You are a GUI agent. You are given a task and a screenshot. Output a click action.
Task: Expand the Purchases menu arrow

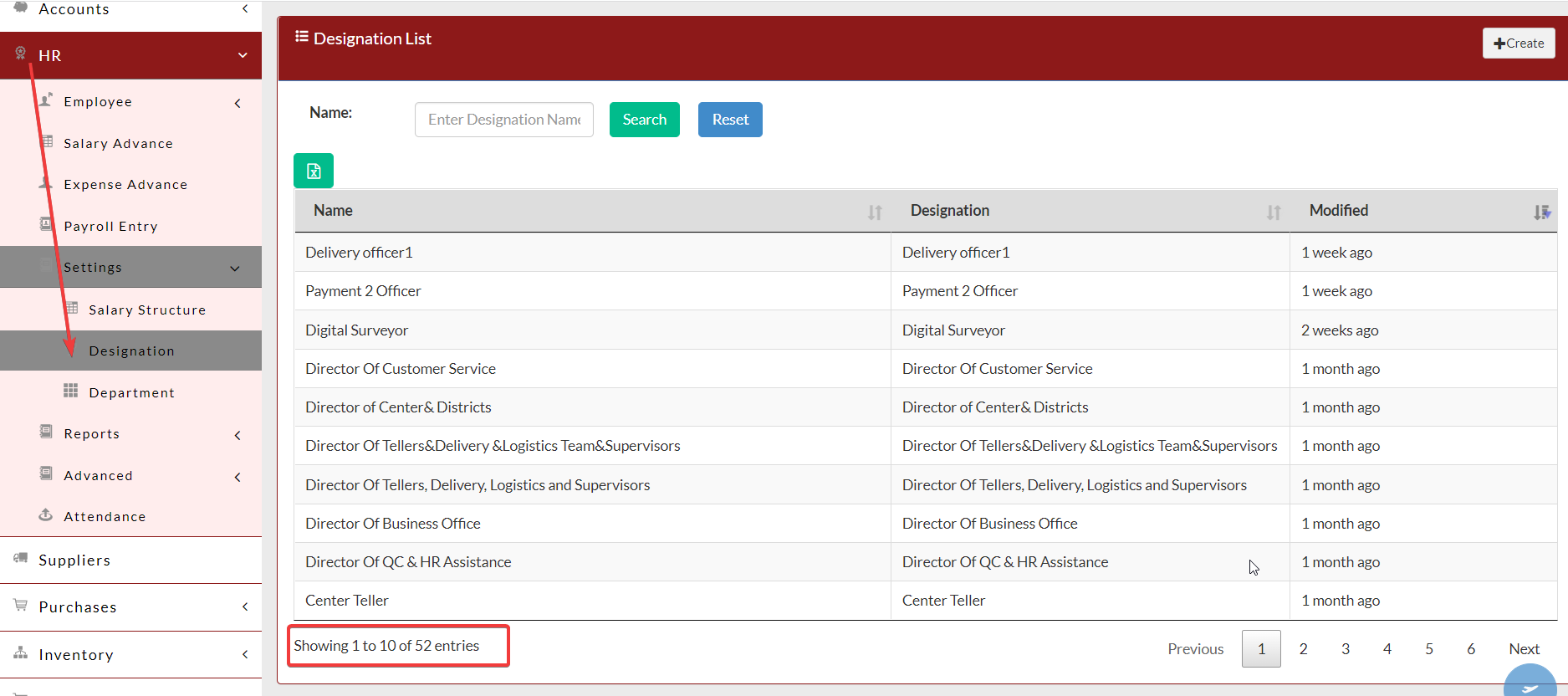coord(245,606)
